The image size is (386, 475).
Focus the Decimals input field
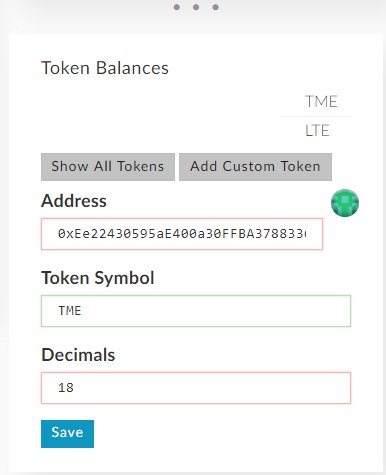click(x=196, y=388)
